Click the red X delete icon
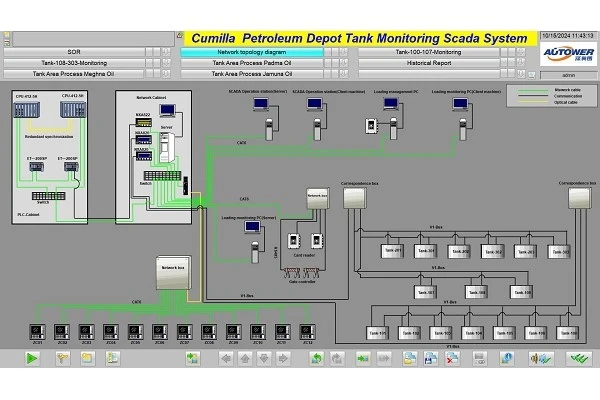The height and width of the screenshot is (400, 600). 452,358
